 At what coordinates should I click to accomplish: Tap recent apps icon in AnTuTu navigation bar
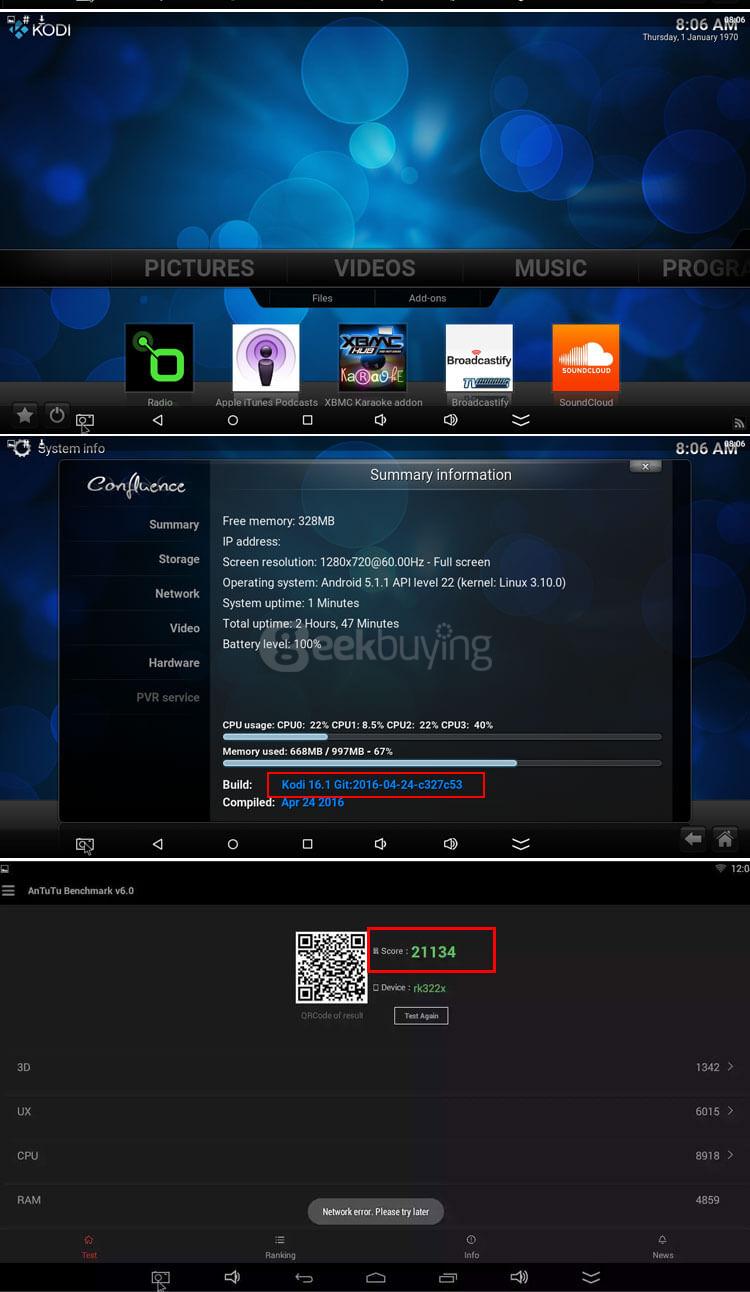click(448, 1277)
